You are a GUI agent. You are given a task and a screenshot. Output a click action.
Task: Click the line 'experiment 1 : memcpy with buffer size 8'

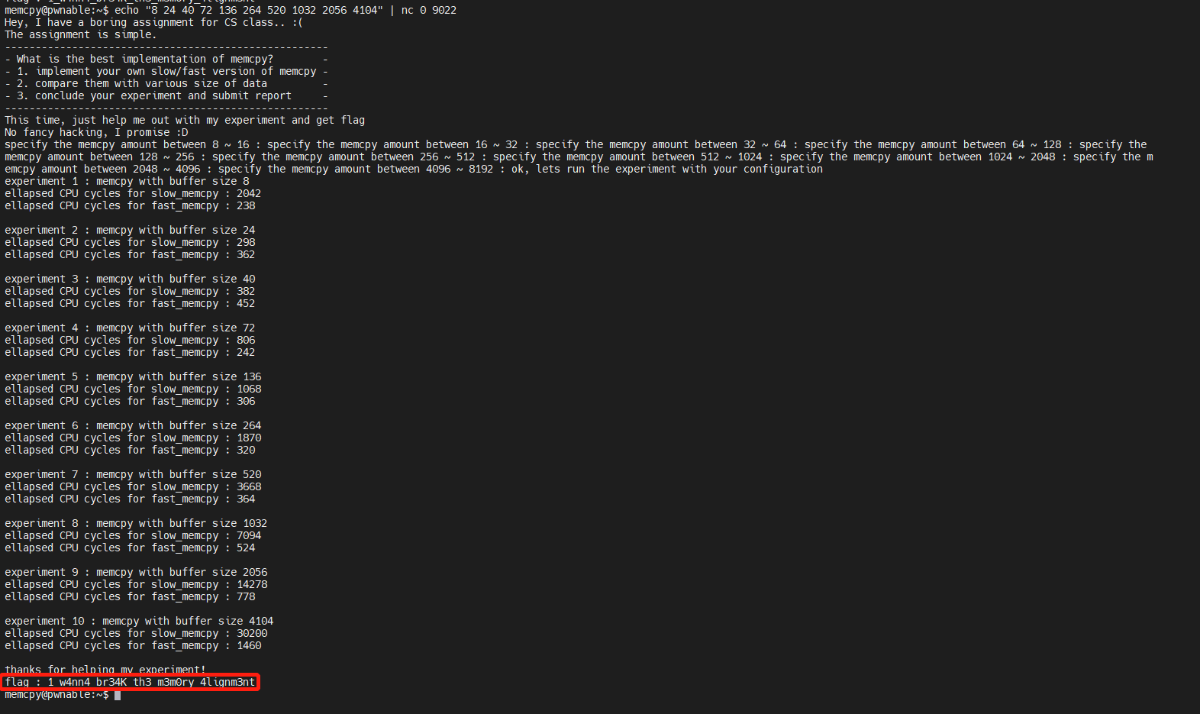(127, 181)
